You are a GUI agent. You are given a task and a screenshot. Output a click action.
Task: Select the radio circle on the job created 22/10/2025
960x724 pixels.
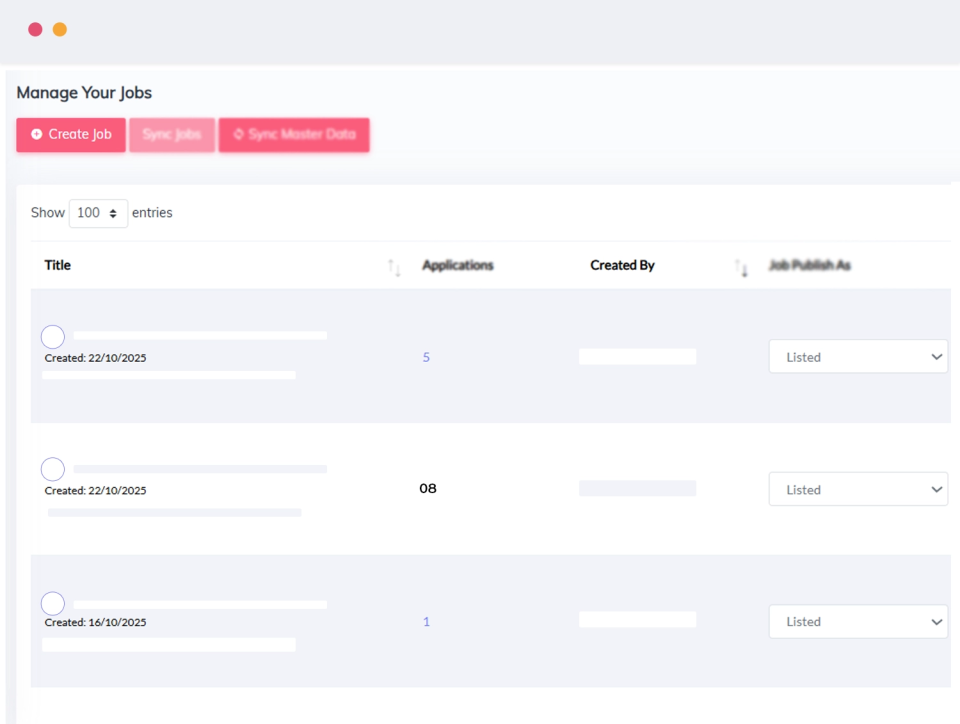[x=52, y=336]
